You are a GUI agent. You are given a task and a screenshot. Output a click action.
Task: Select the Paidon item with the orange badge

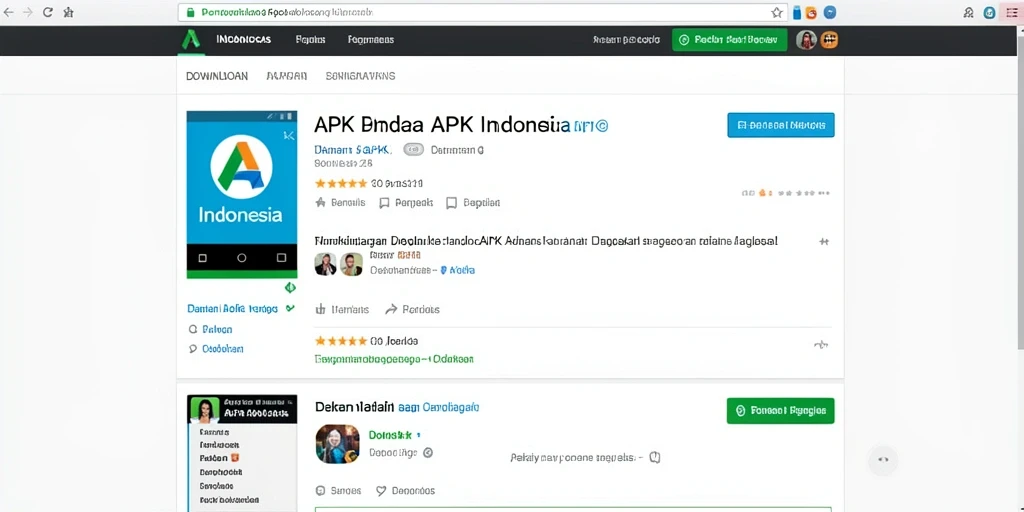(x=220, y=458)
